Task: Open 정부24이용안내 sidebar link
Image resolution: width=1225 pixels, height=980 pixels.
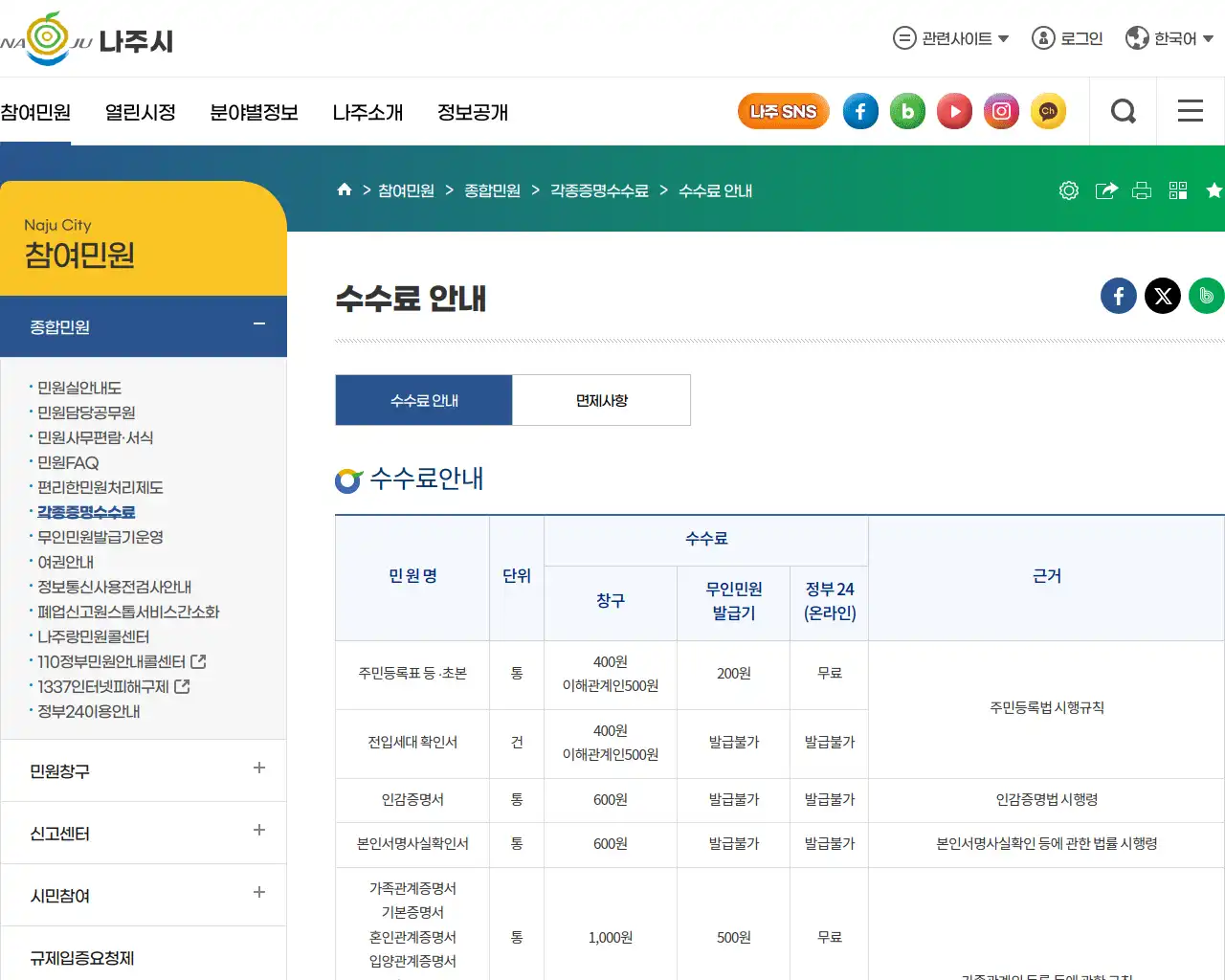Action: tap(88, 711)
